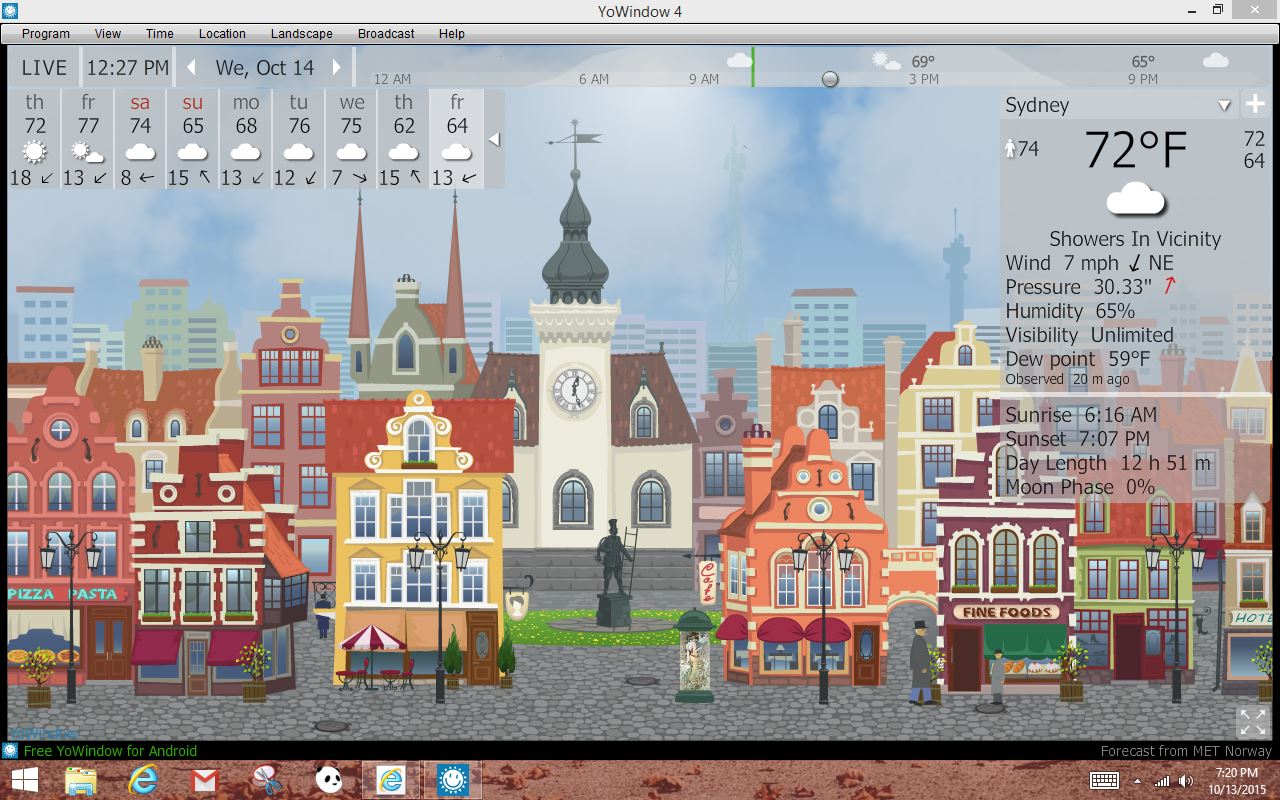Click the 12:27 PM time display
Viewport: 1280px width, 800px height.
127,68
